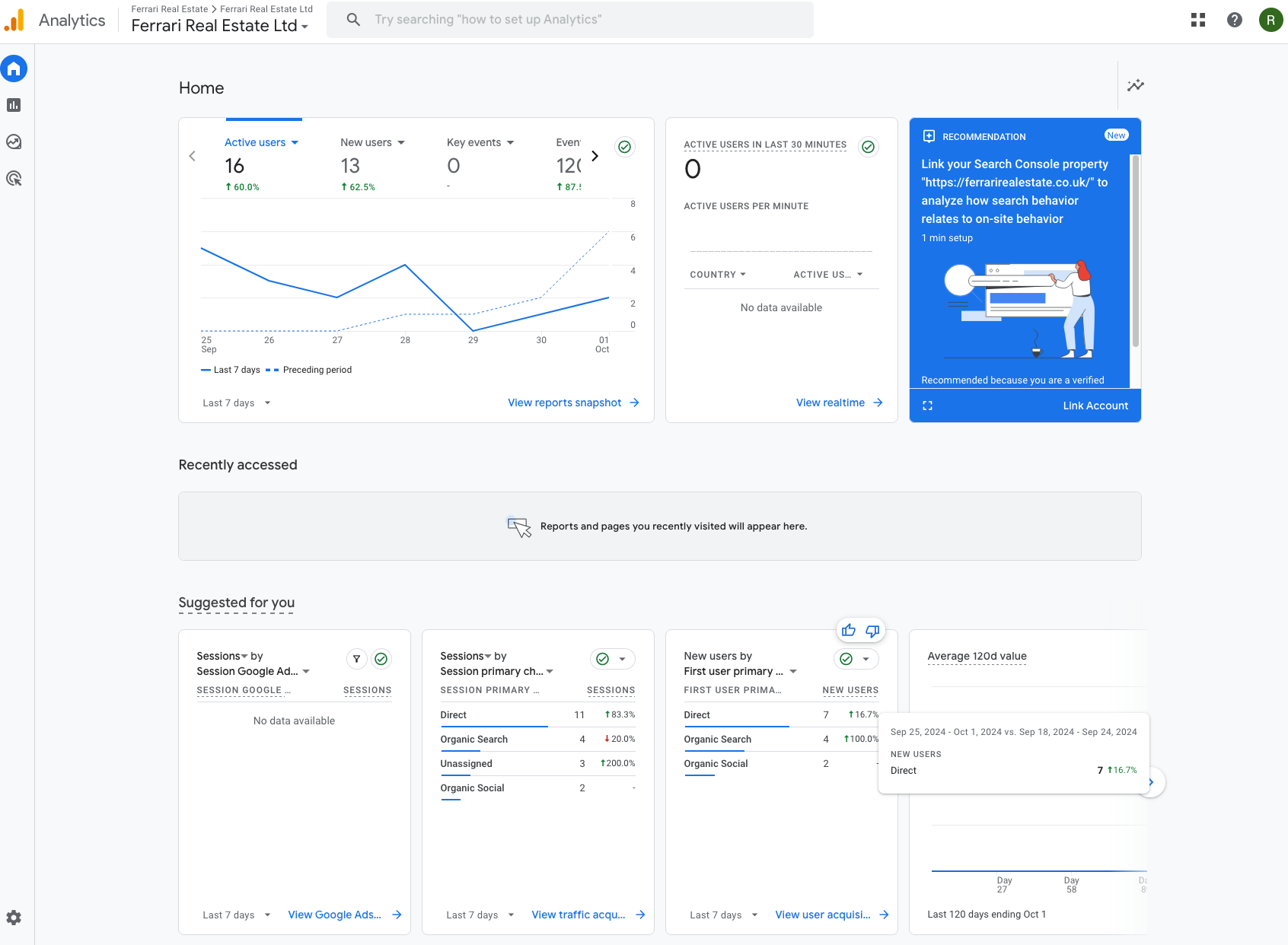
Task: Click View user acquisi... link
Action: pyautogui.click(x=832, y=915)
